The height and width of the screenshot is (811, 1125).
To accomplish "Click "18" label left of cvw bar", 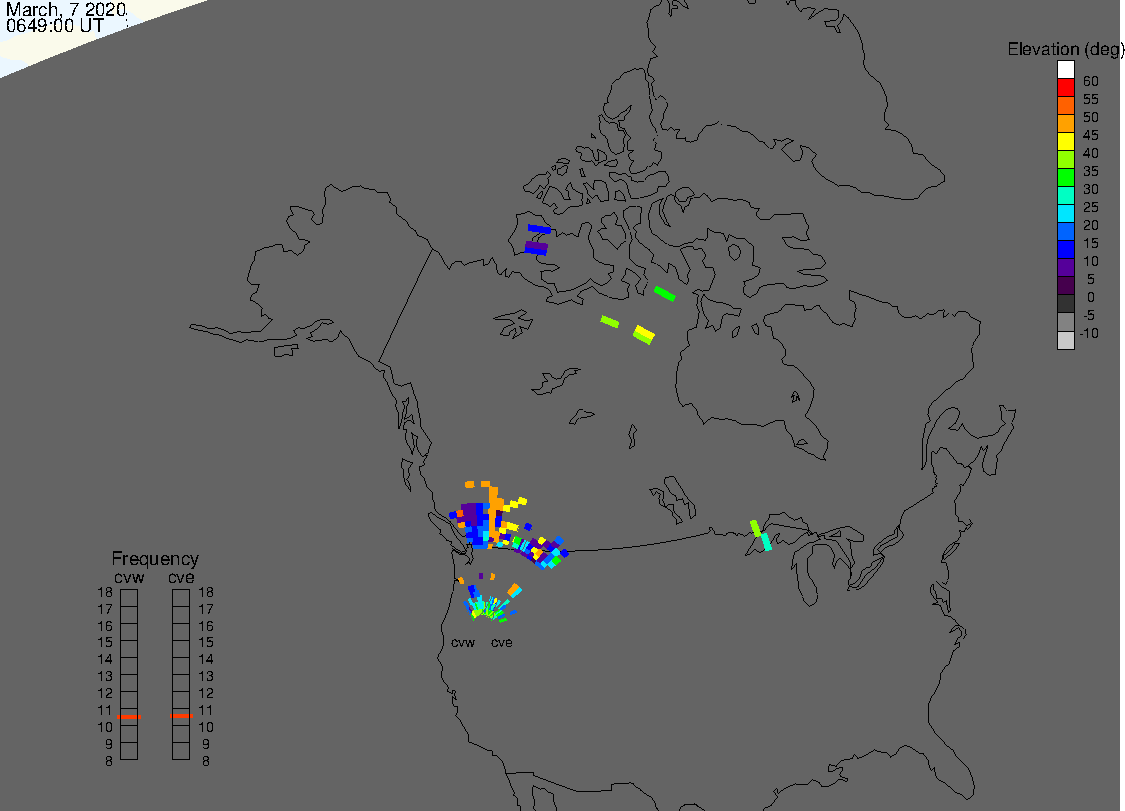I will click(105, 593).
